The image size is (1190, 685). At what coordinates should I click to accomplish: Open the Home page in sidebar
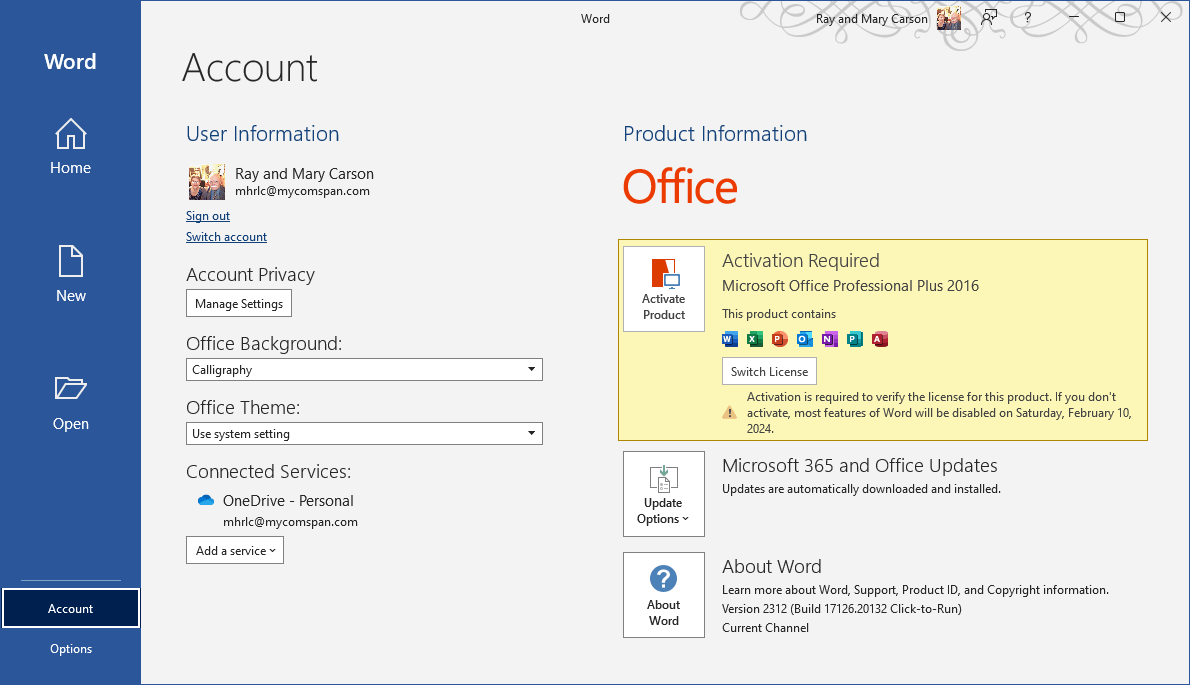(x=71, y=147)
